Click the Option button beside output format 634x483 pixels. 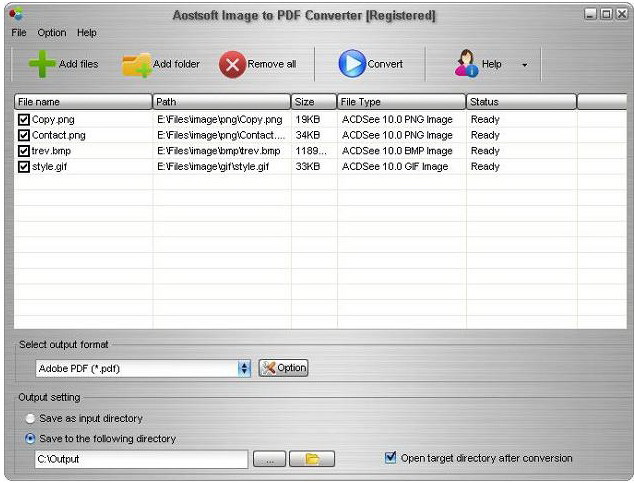point(283,368)
